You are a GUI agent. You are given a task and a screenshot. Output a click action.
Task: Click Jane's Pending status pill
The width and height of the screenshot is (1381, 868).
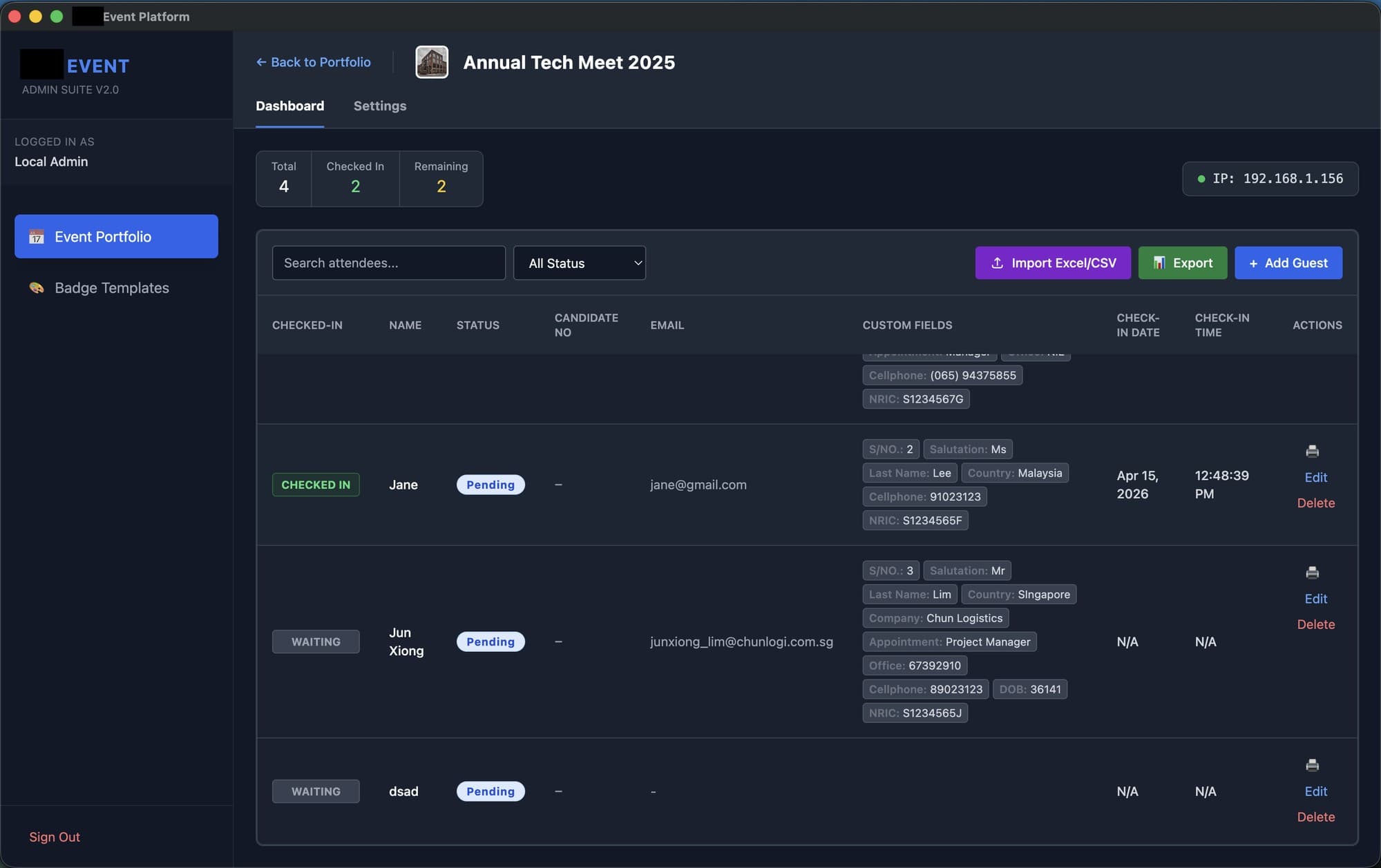coord(491,485)
